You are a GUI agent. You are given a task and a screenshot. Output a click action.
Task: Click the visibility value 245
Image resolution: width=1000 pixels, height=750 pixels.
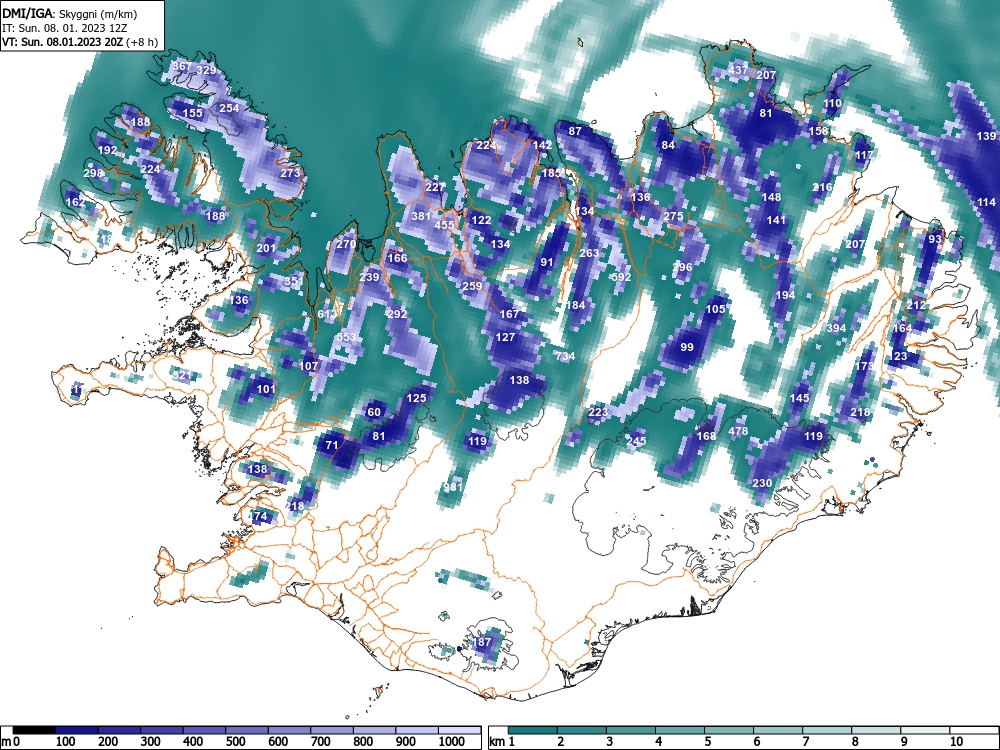636,441
